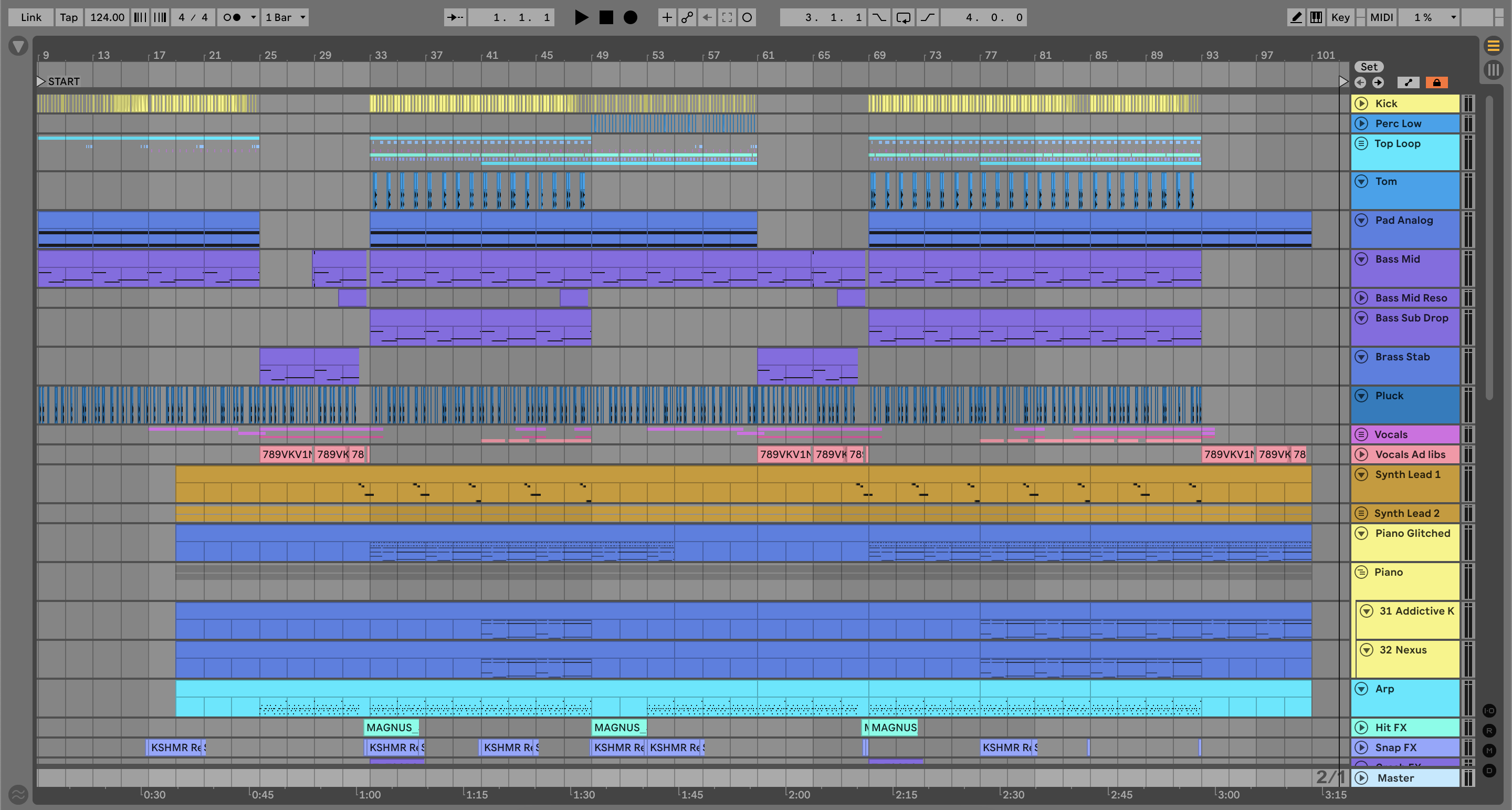Toggle the orange Lock Envelopes button

(1436, 82)
